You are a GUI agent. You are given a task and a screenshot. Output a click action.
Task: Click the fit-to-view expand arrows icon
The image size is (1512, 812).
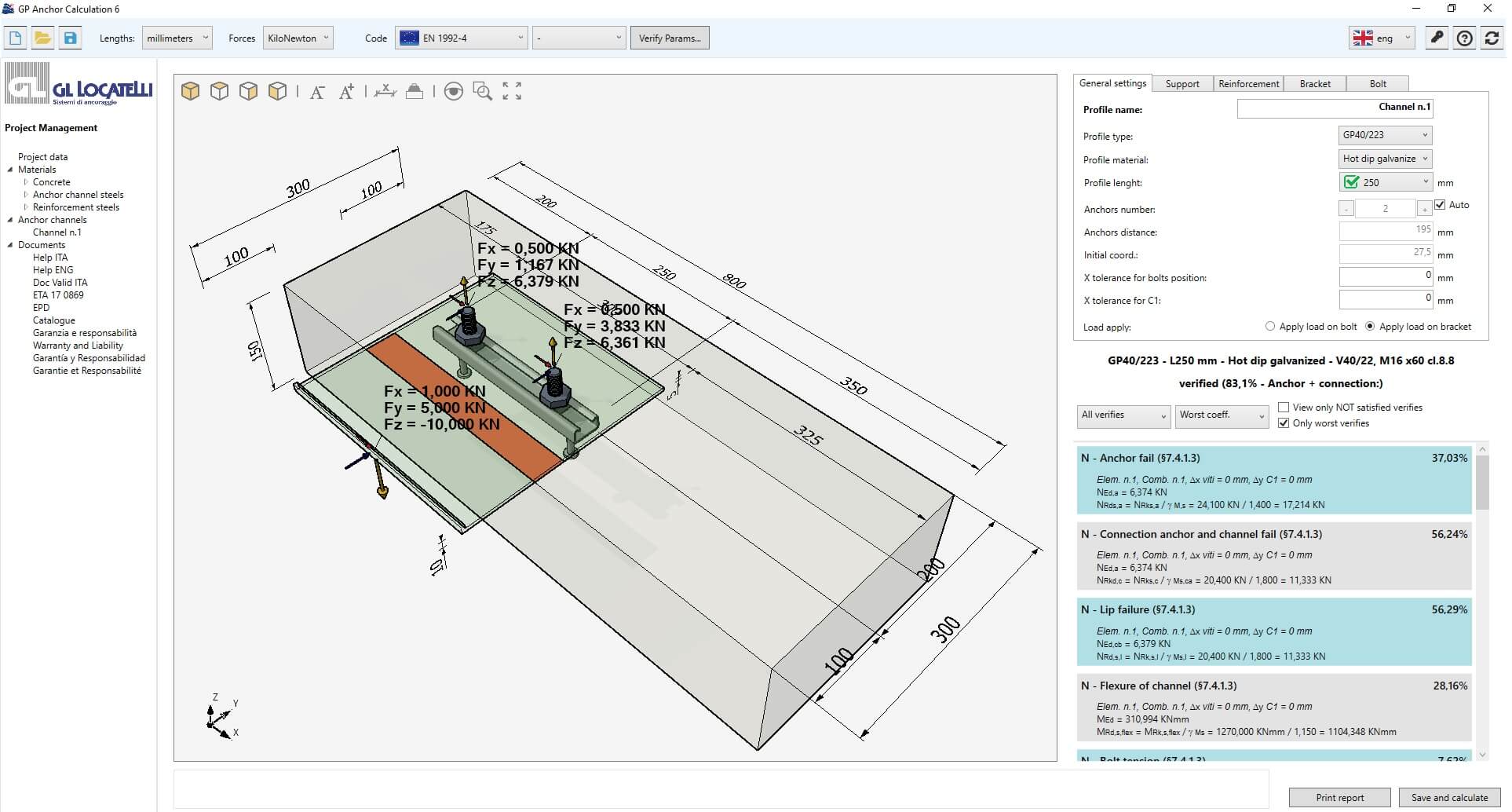[x=512, y=92]
